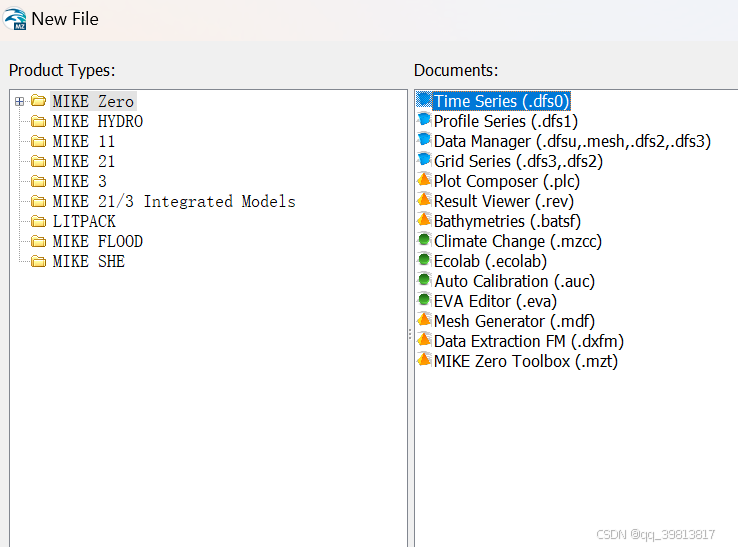The height and width of the screenshot is (547, 738).
Task: Select MIKE 21 product type
Action: tap(83, 161)
